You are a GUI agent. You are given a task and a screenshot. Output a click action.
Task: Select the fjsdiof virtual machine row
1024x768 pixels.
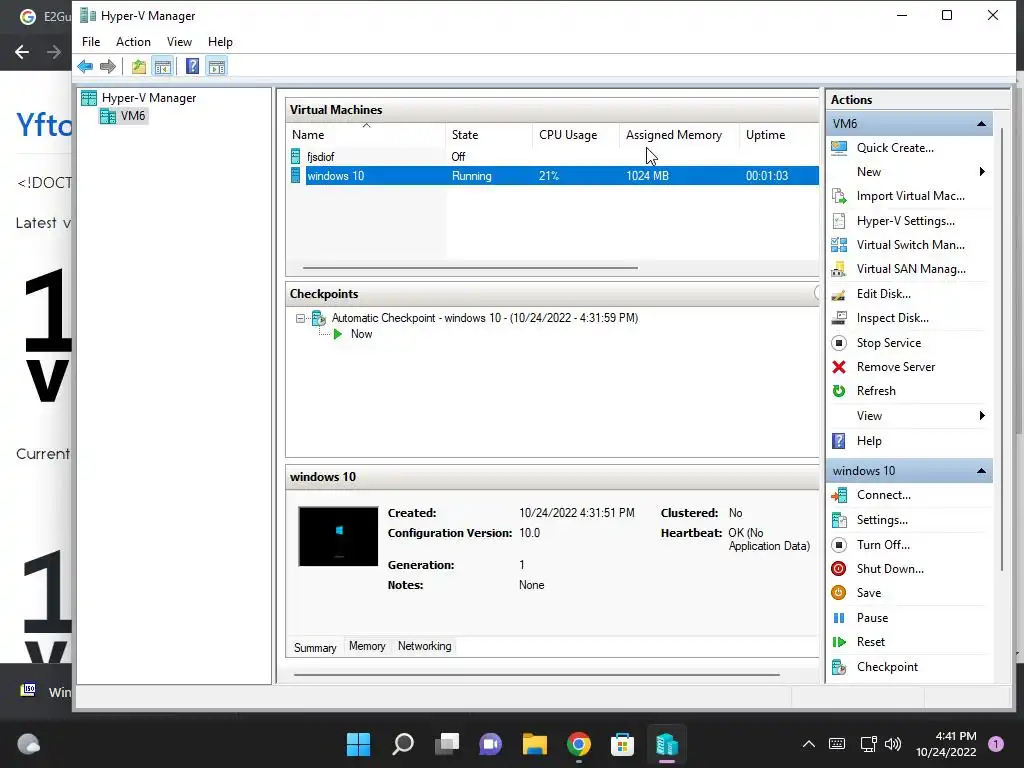pyautogui.click(x=553, y=157)
